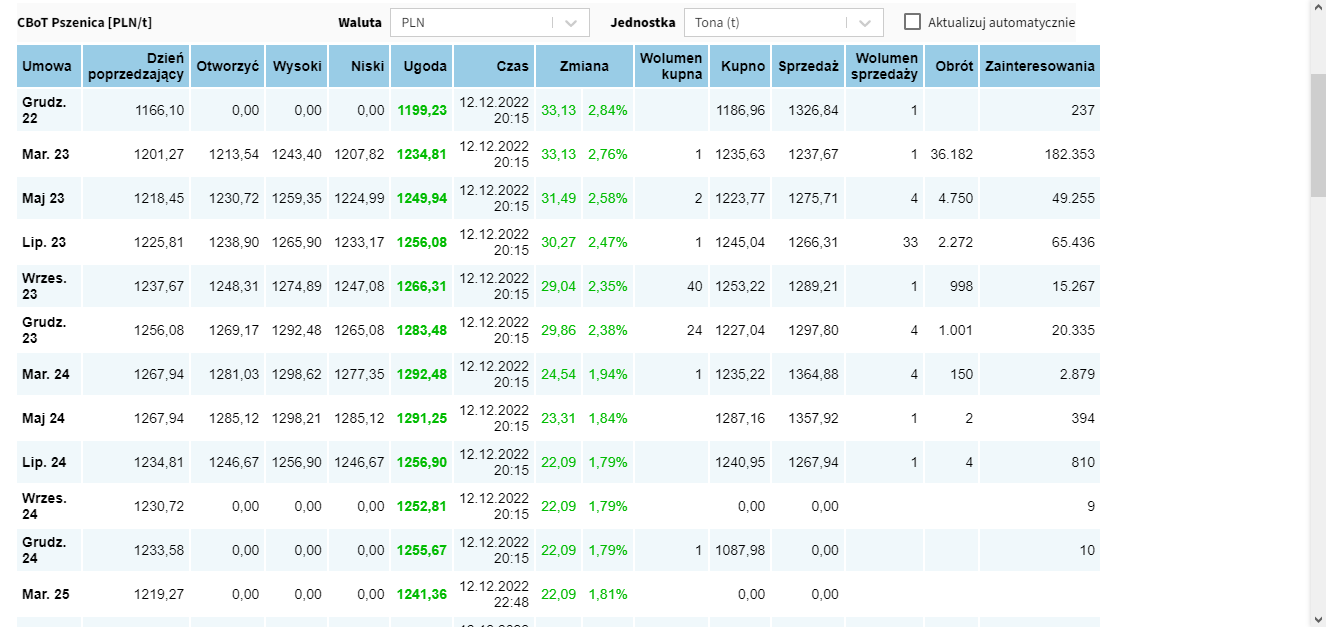This screenshot has width=1326, height=627.
Task: Click the Mar. 24 settlement price 1292,48
Action: point(422,374)
